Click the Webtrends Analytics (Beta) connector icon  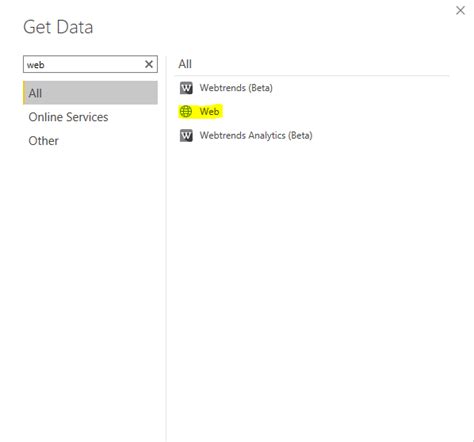coord(186,136)
